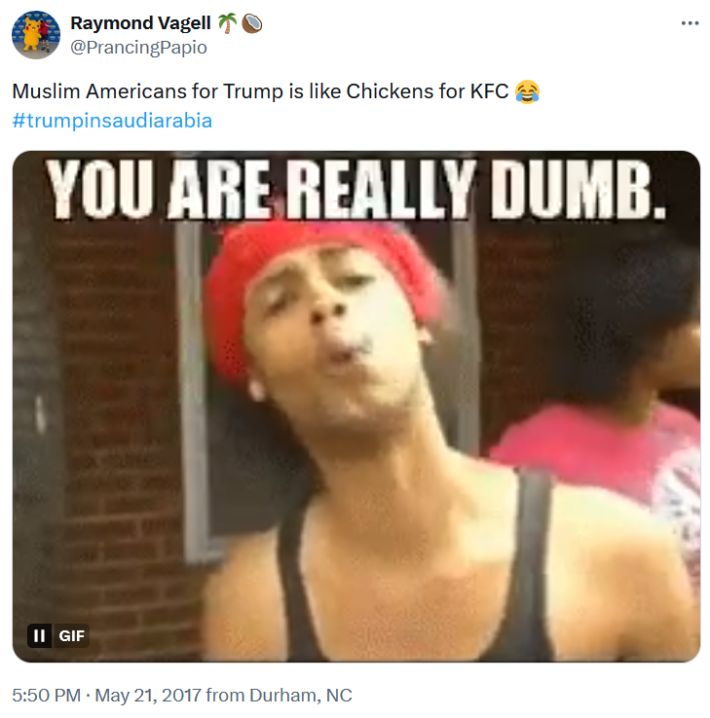Click the brick wall in the GIF
Viewport: 710px width, 718px height.
pyautogui.click(x=110, y=400)
